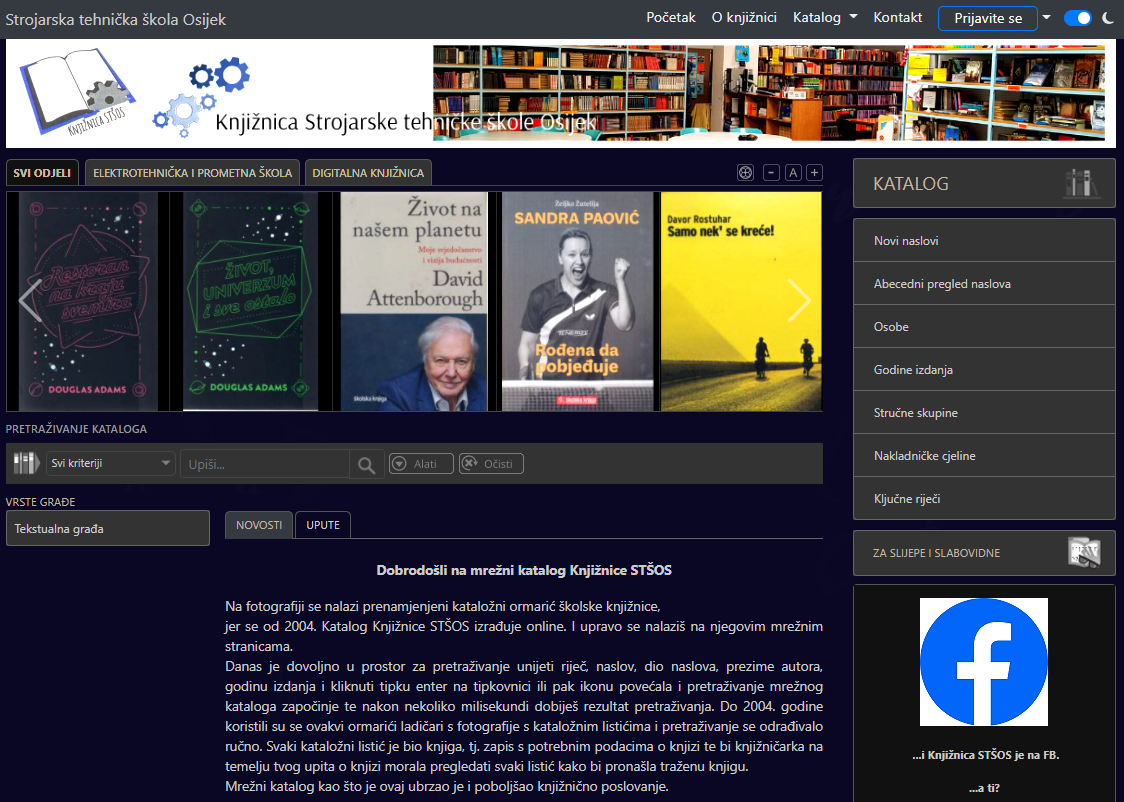Open Stručne skupine listing
The width and height of the screenshot is (1124, 802).
[x=984, y=413]
